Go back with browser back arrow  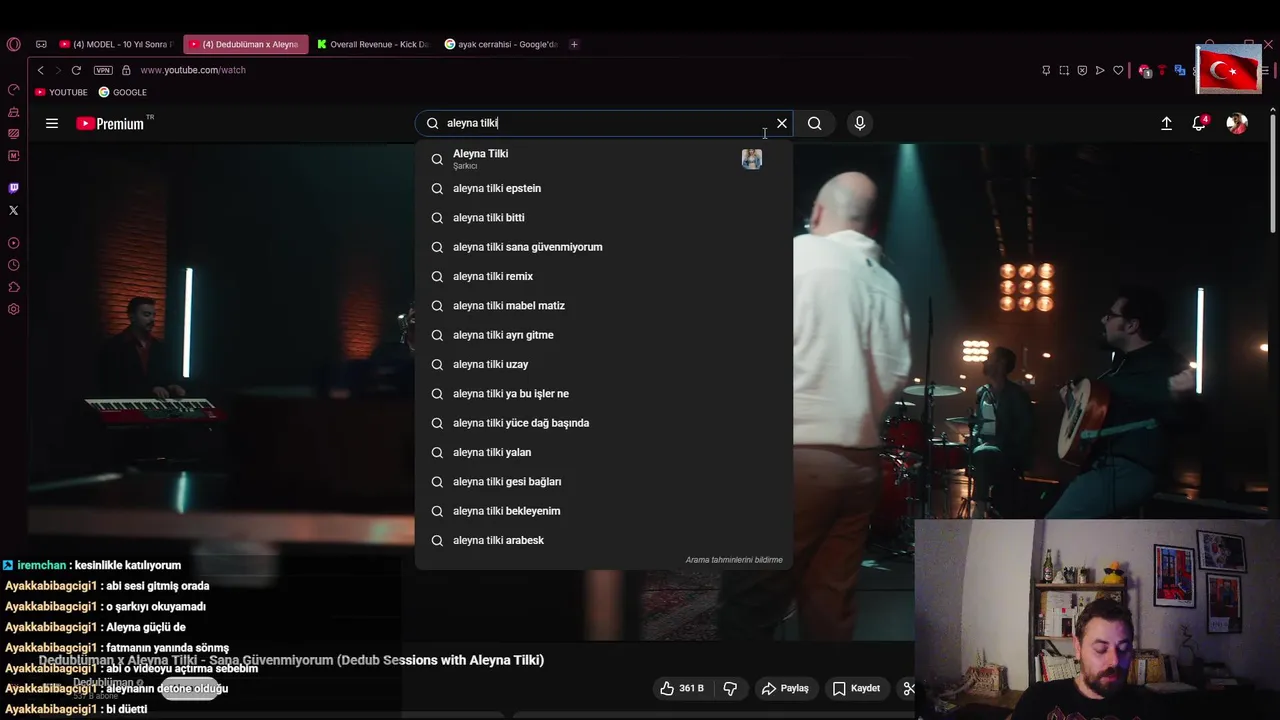(x=40, y=70)
